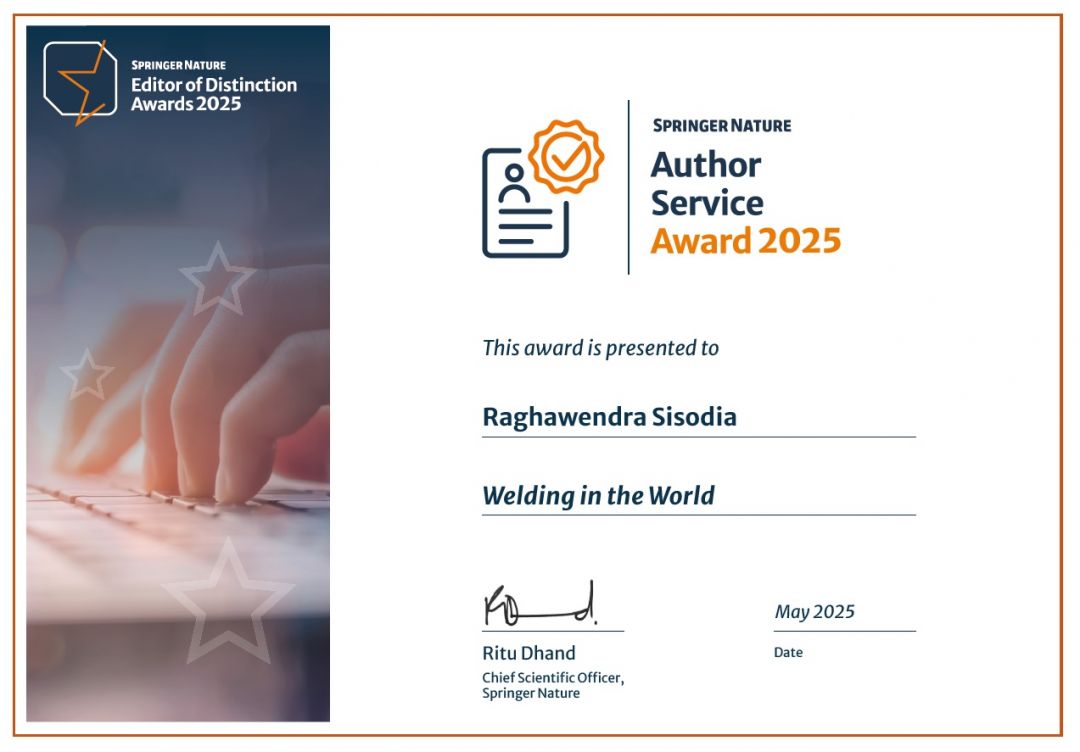Click 'SPRINGER NATURE' wordmark above Author Service

coord(722,126)
